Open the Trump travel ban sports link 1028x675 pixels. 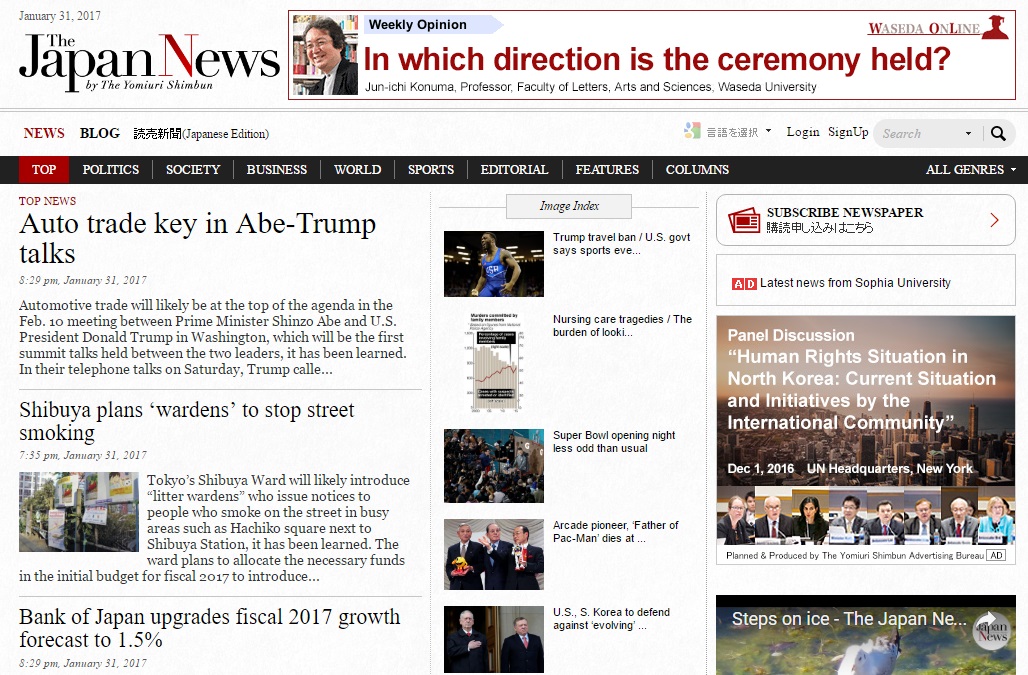point(622,244)
